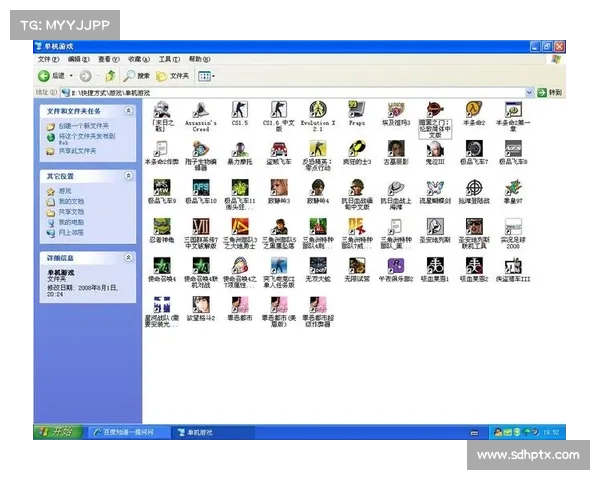Image resolution: width=600 pixels, height=480 pixels.
Task: Open the 拳皇97 shortcut
Action: tap(513, 191)
